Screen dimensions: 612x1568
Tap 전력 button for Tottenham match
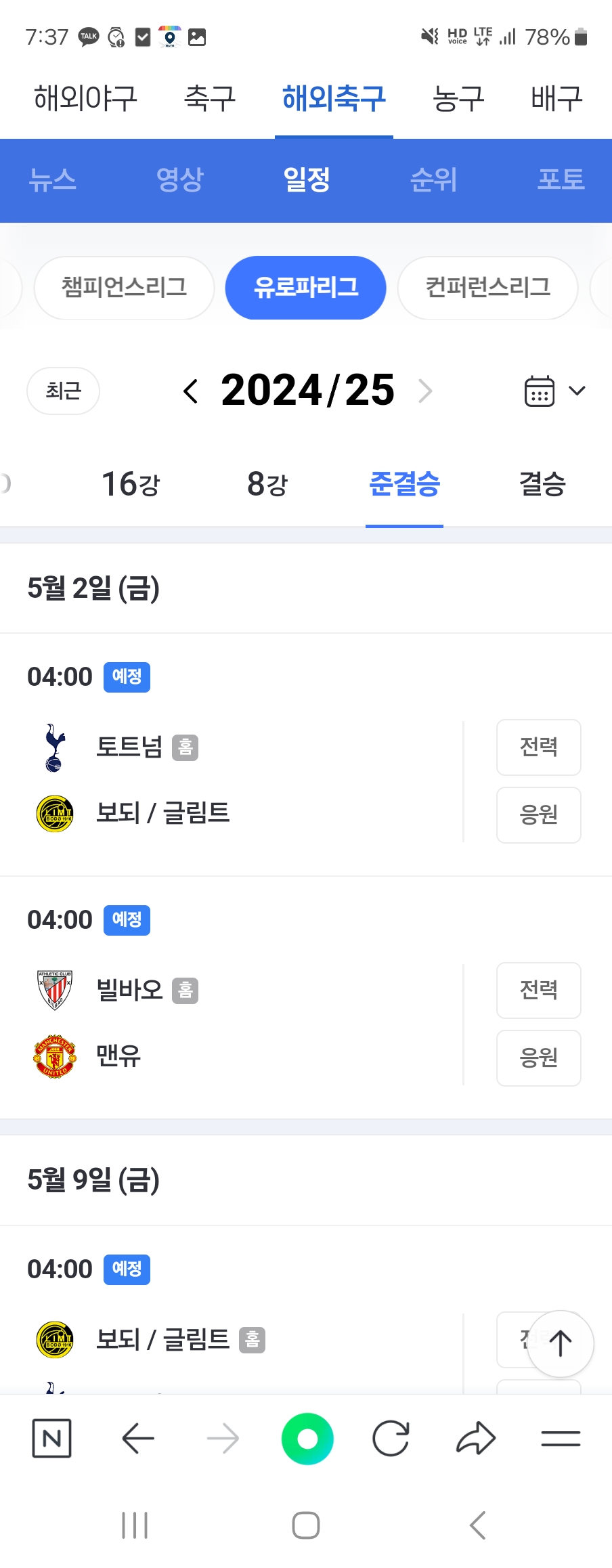[x=539, y=747]
